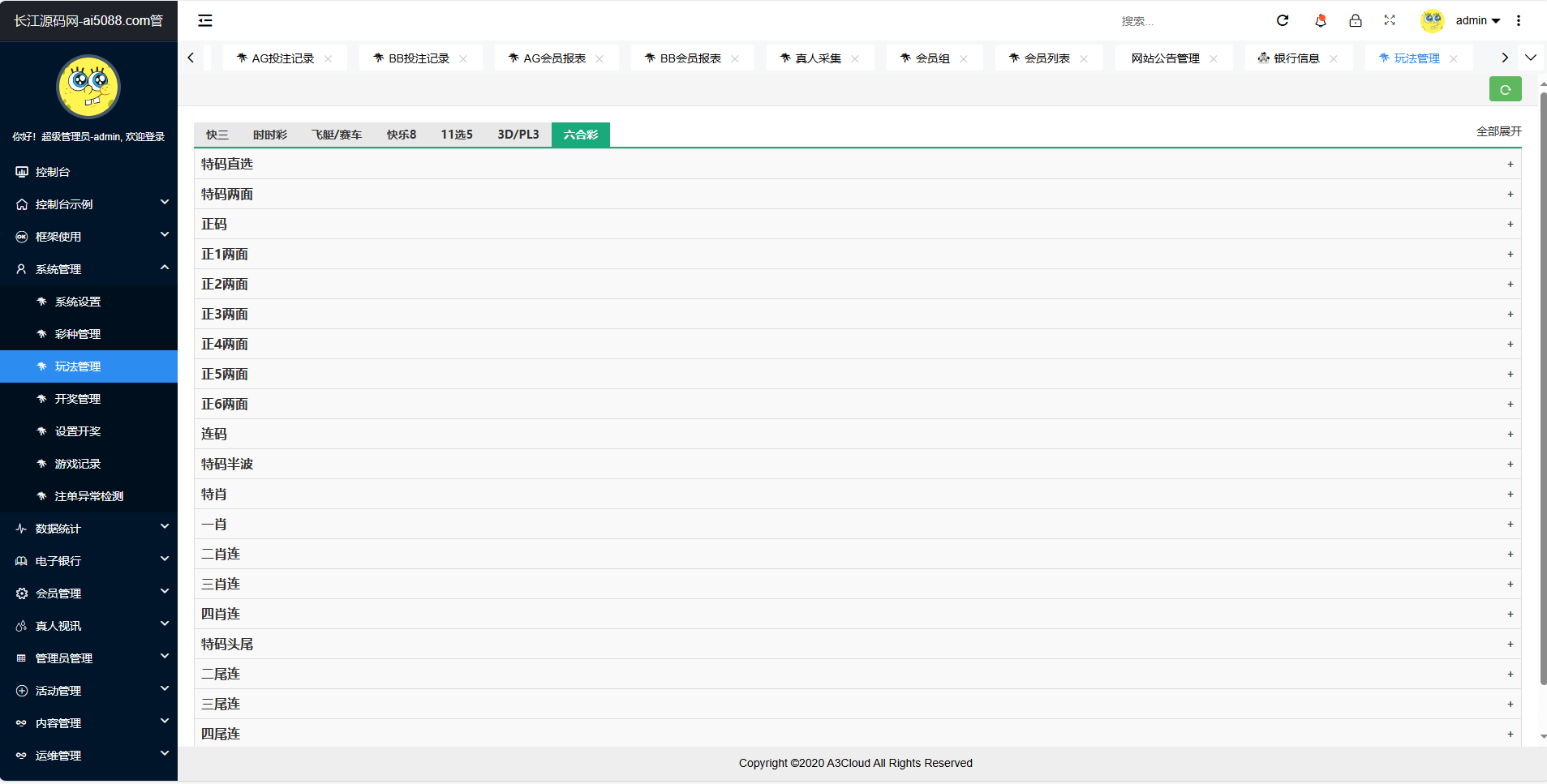Close the 银行信息 tab
The height and width of the screenshot is (784, 1547).
[1334, 58]
